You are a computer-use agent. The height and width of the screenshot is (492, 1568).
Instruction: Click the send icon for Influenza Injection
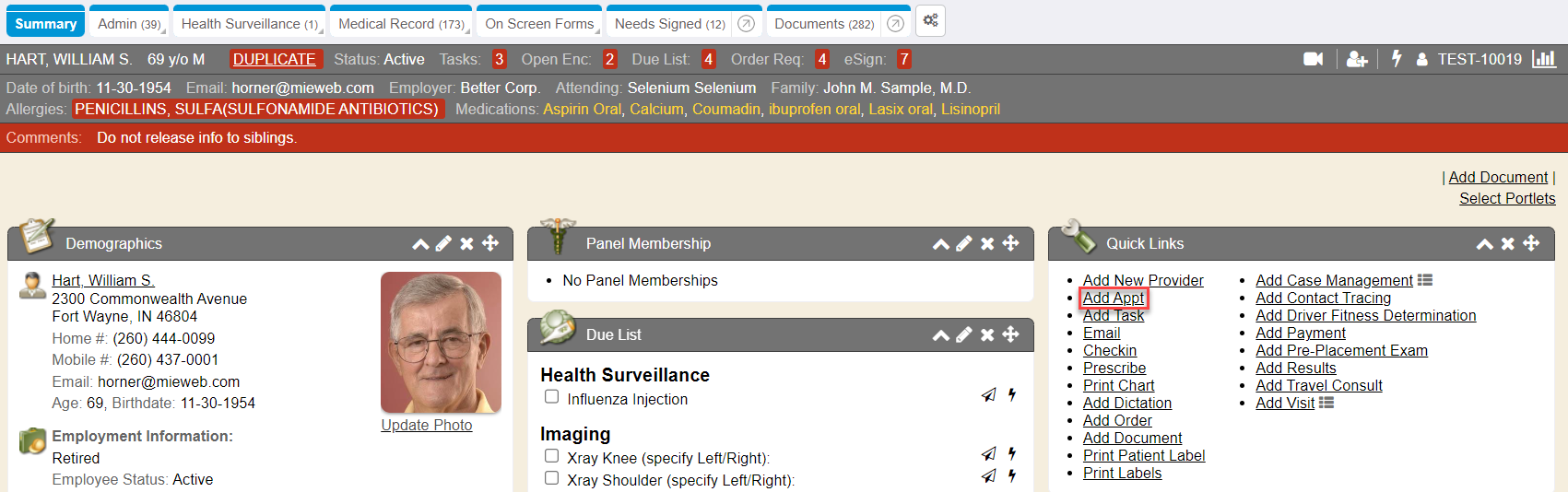(988, 395)
